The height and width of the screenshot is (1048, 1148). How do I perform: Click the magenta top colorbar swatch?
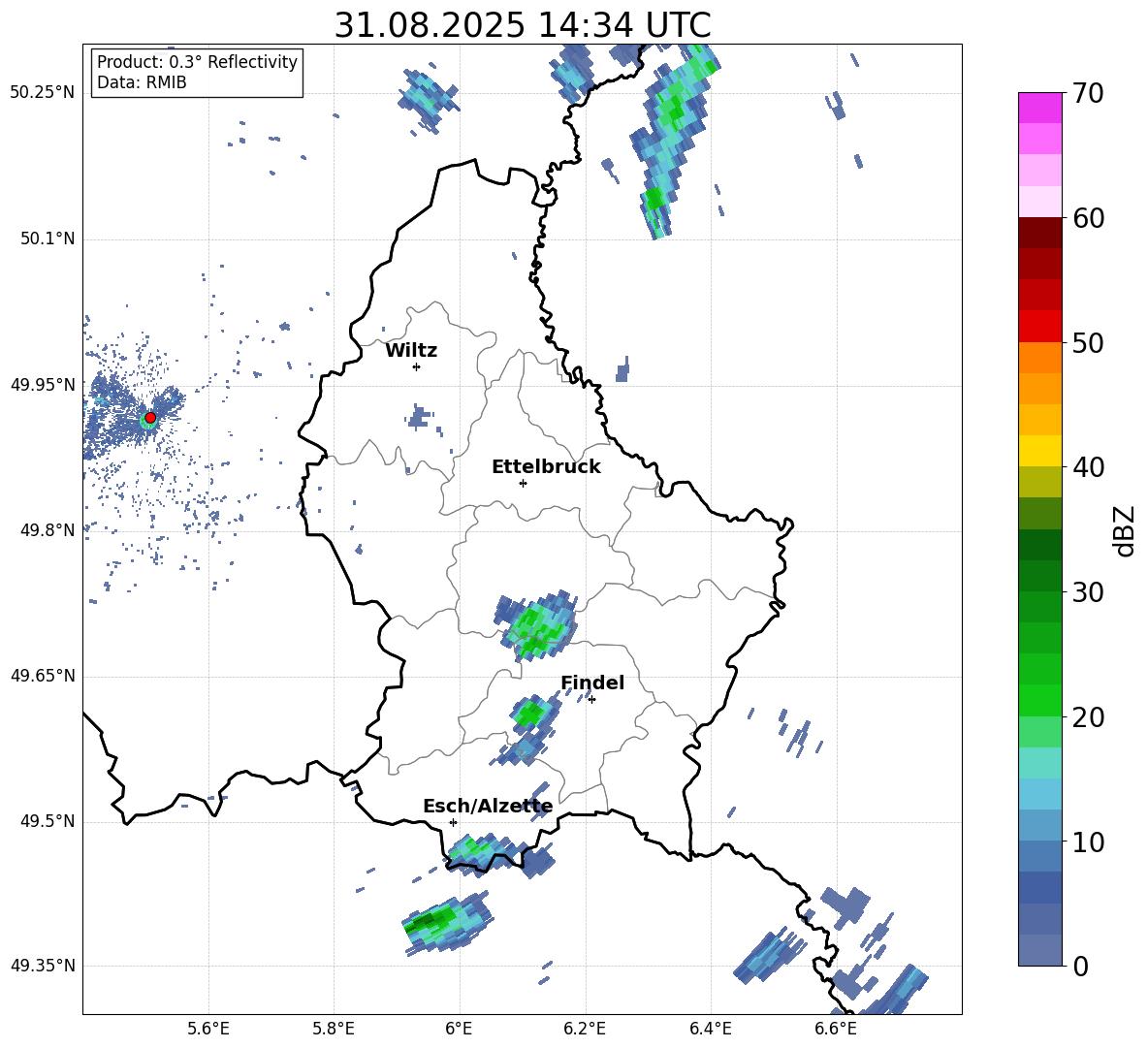(1039, 108)
